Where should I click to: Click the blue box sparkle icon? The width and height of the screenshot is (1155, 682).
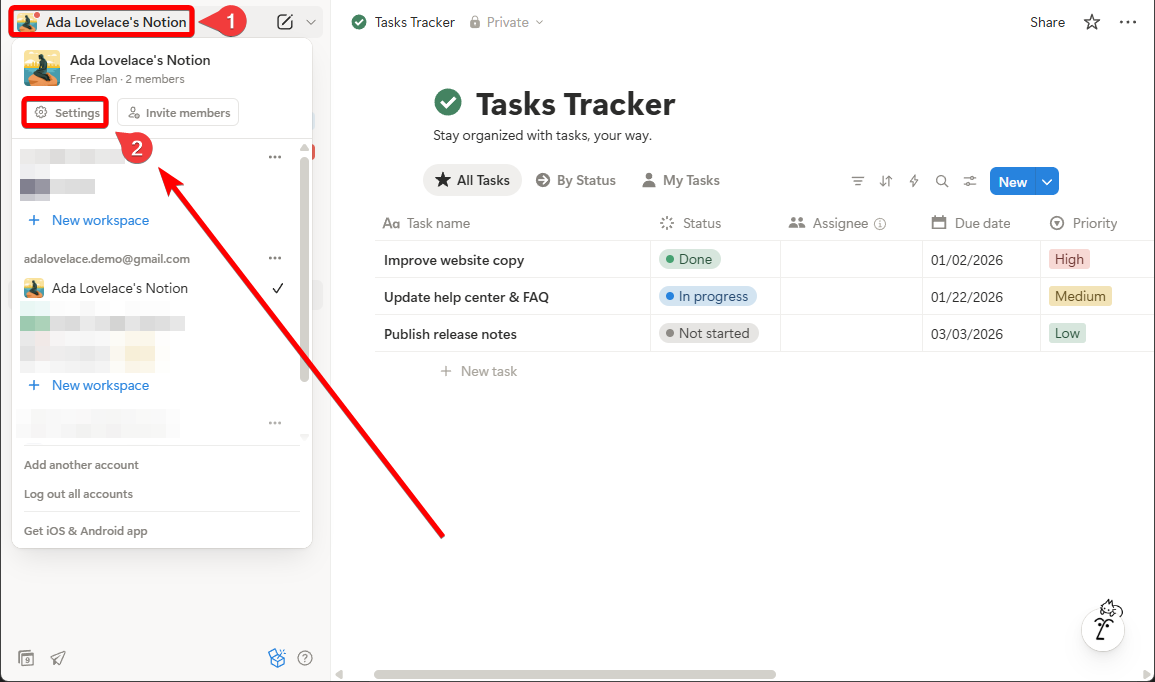[x=276, y=658]
